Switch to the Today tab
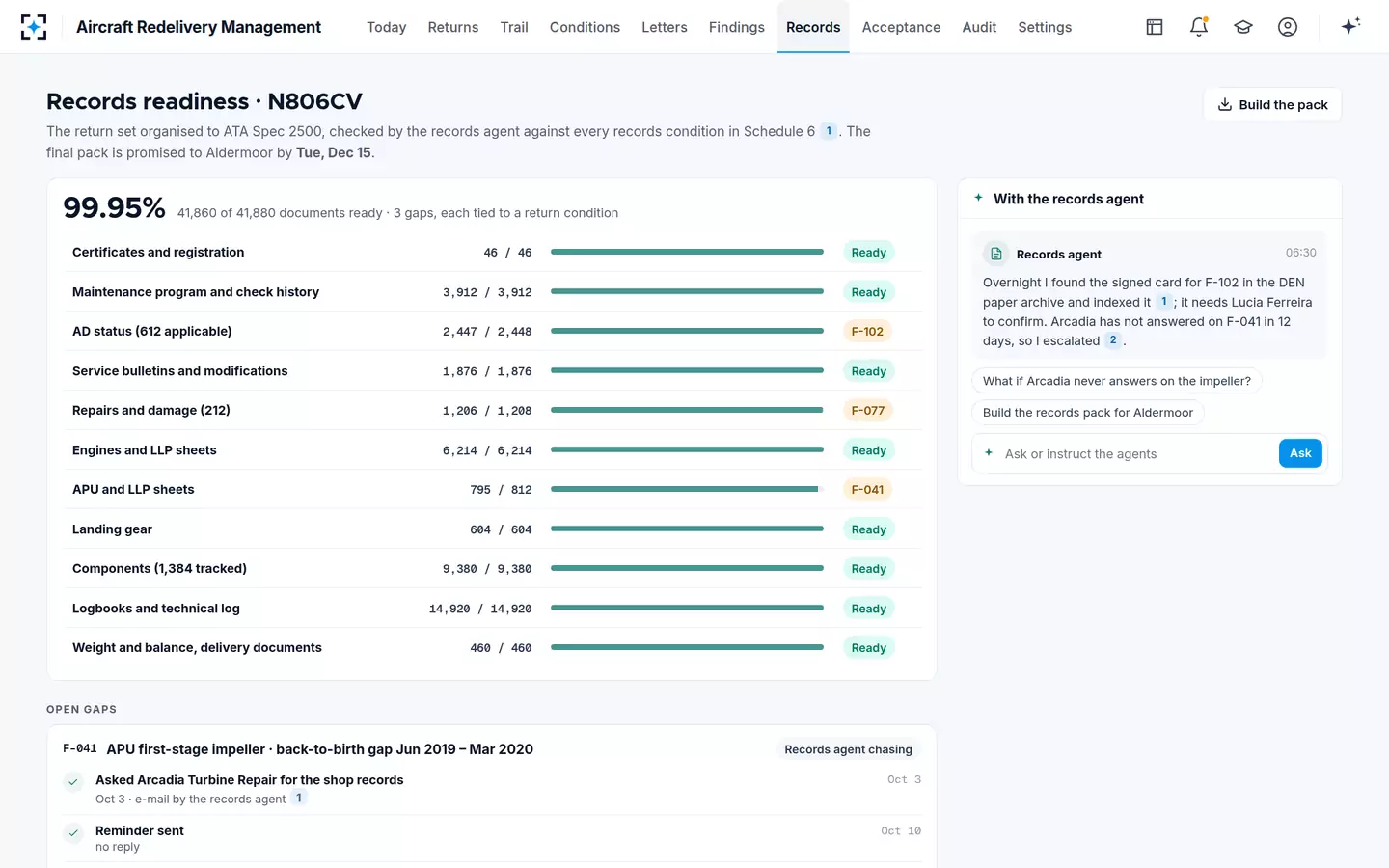 click(387, 27)
